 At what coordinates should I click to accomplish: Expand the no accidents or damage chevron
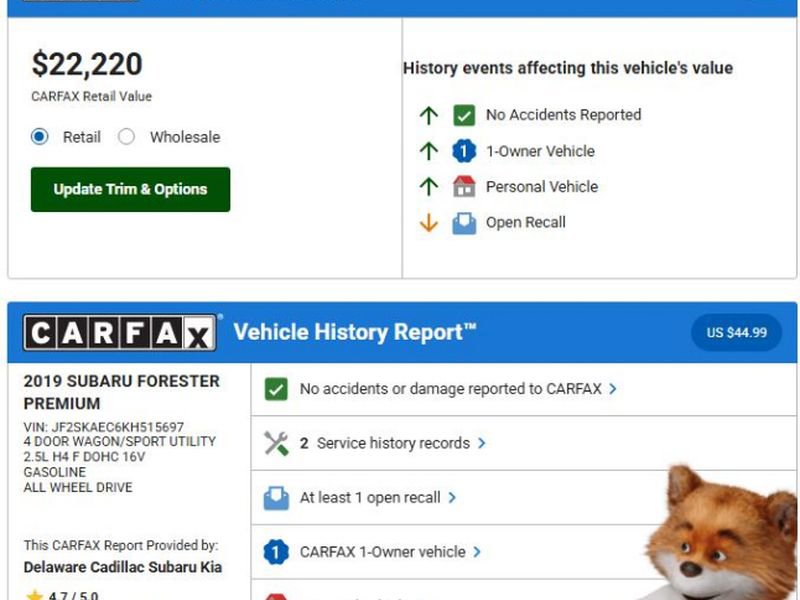click(613, 389)
